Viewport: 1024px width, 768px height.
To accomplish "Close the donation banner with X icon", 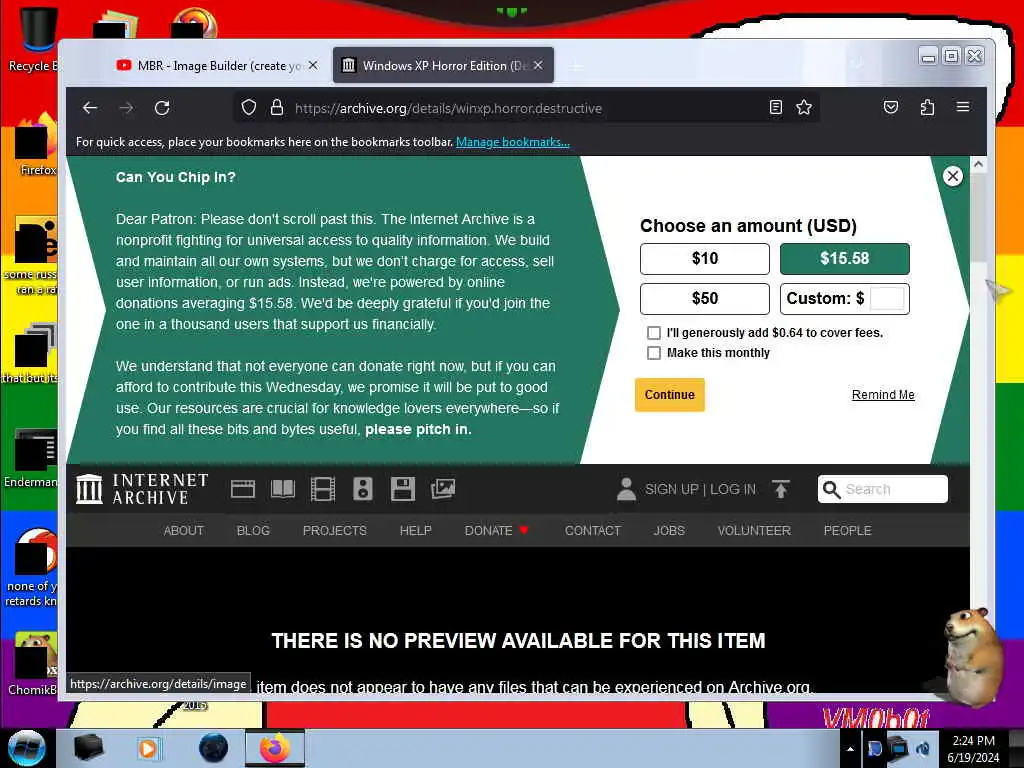I will click(953, 176).
